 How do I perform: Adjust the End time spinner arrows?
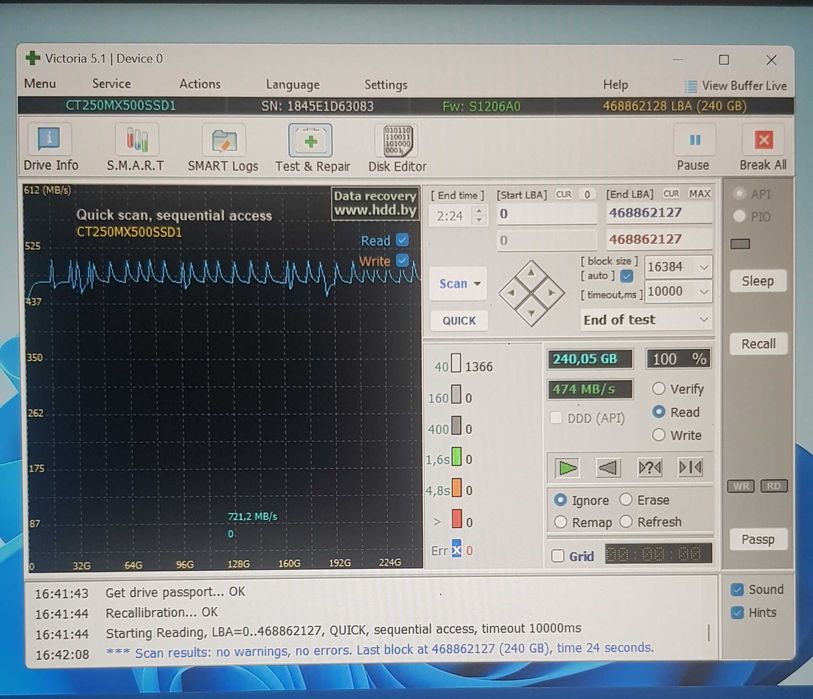point(479,215)
